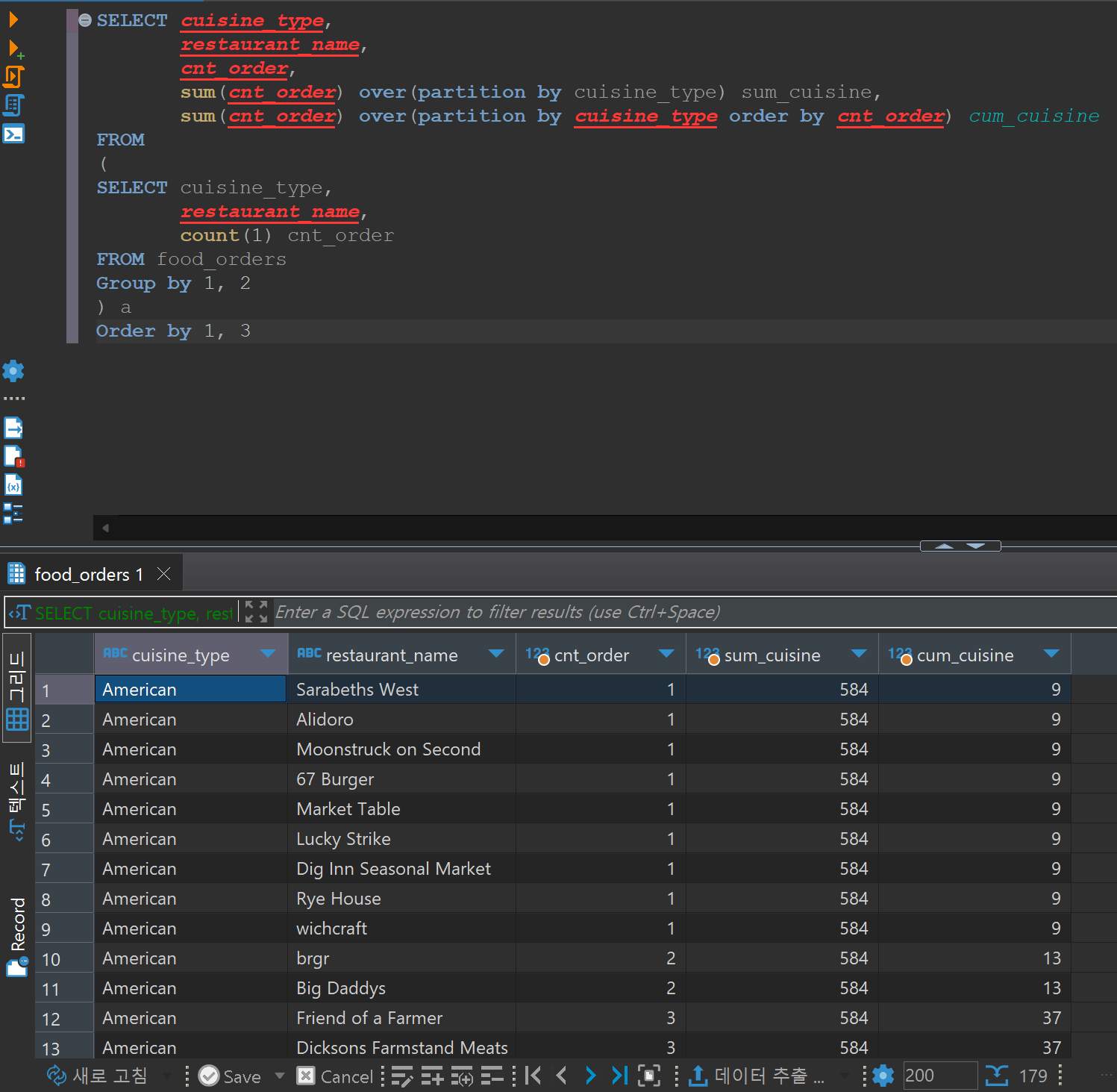Open cnt_order column filter dropdown
Viewport: 1117px width, 1092px height.
666,654
